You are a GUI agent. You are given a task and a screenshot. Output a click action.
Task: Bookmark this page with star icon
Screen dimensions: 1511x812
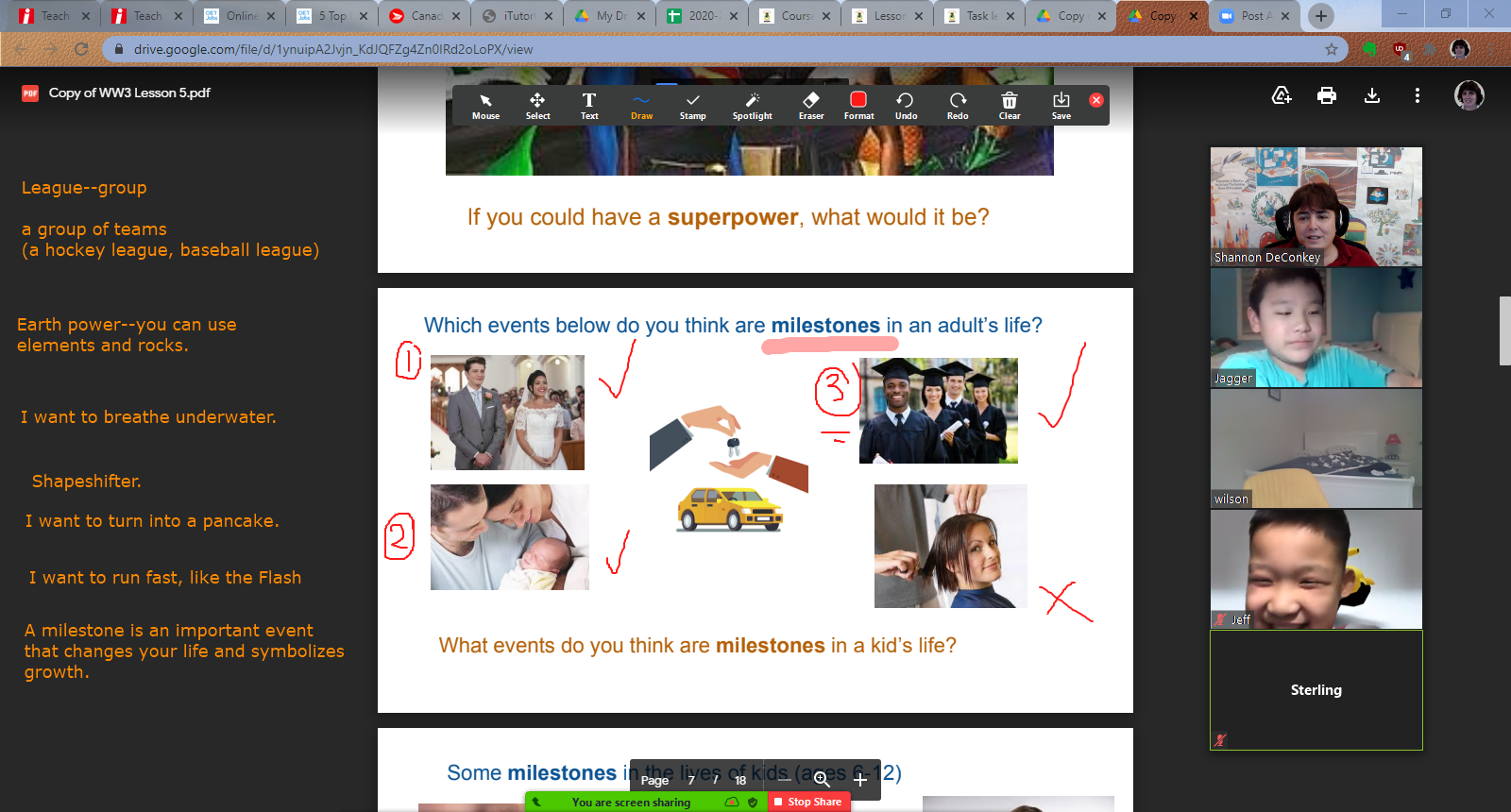(1332, 49)
